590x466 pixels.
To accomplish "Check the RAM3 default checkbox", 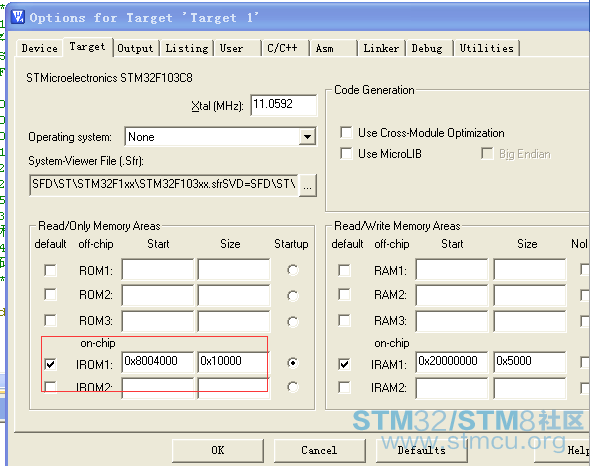I will 344,320.
